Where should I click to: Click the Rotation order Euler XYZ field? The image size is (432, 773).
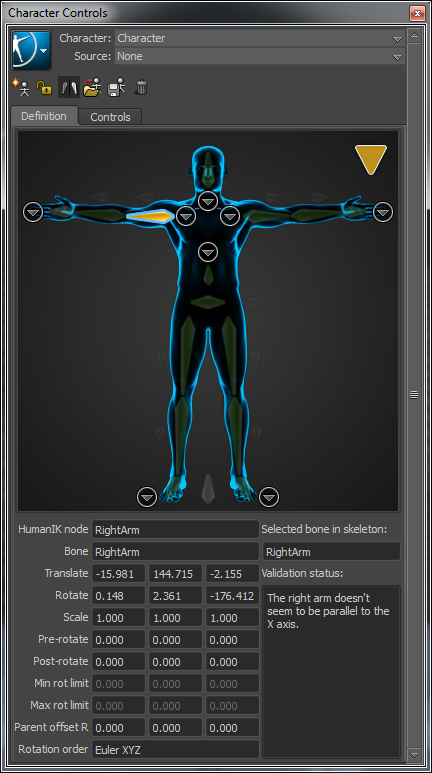coord(175,750)
